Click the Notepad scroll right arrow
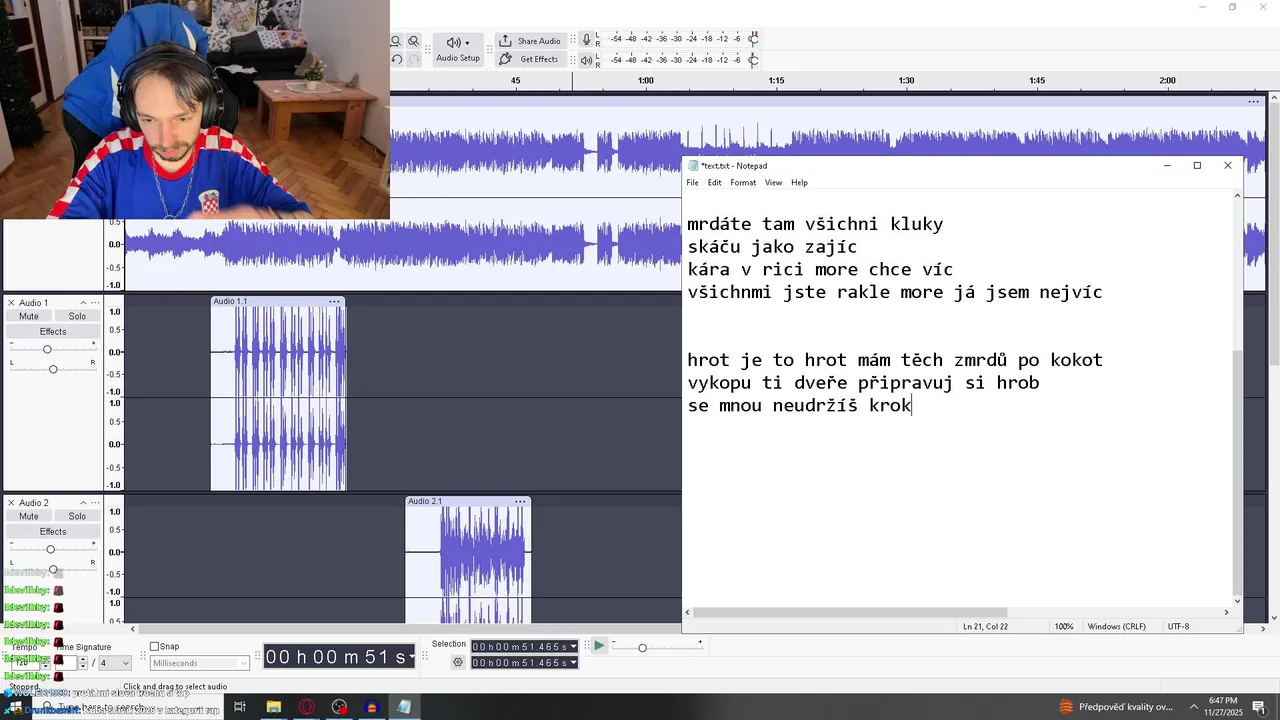The image size is (1280, 720). click(1227, 612)
